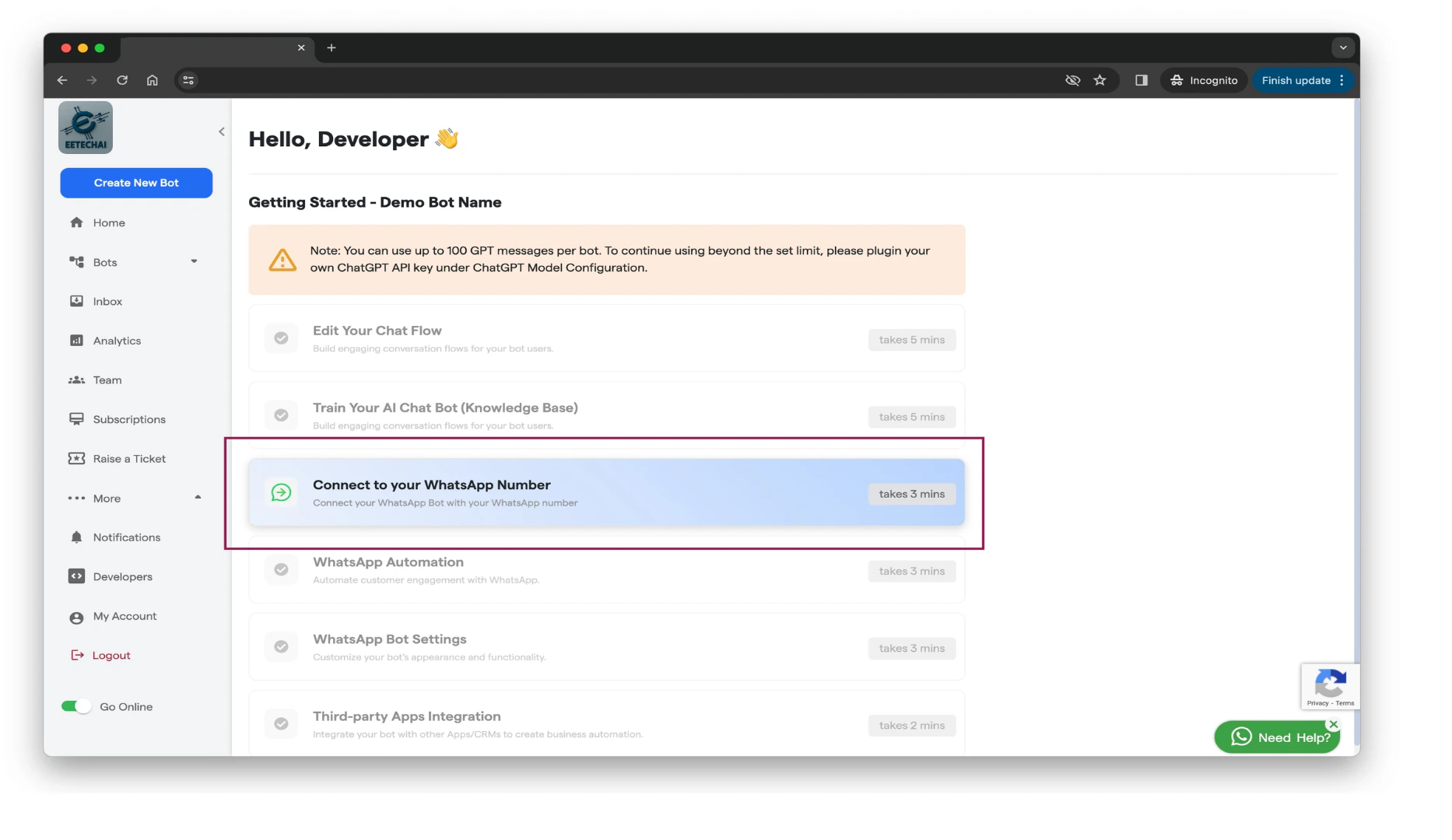The image size is (1452, 840).
Task: Go back in browser history
Action: click(x=62, y=80)
